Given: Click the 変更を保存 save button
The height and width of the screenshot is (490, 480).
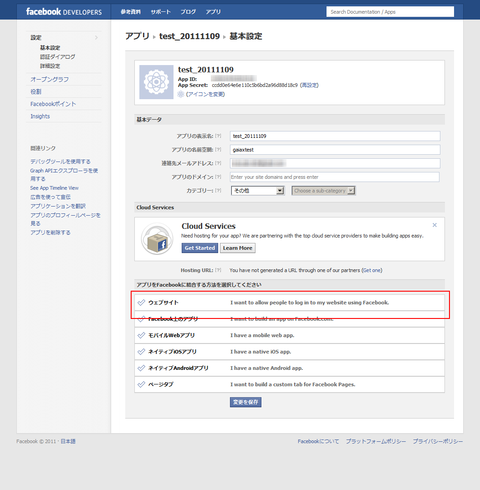Looking at the screenshot, I should (x=246, y=402).
